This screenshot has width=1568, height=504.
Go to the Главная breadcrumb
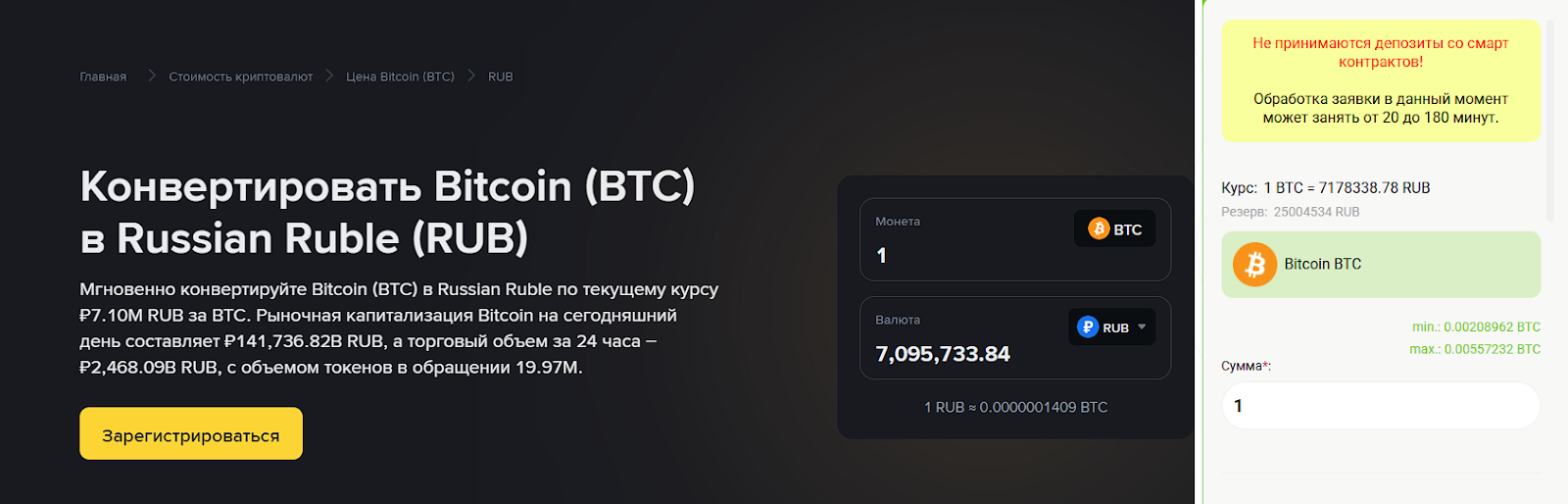pos(103,76)
